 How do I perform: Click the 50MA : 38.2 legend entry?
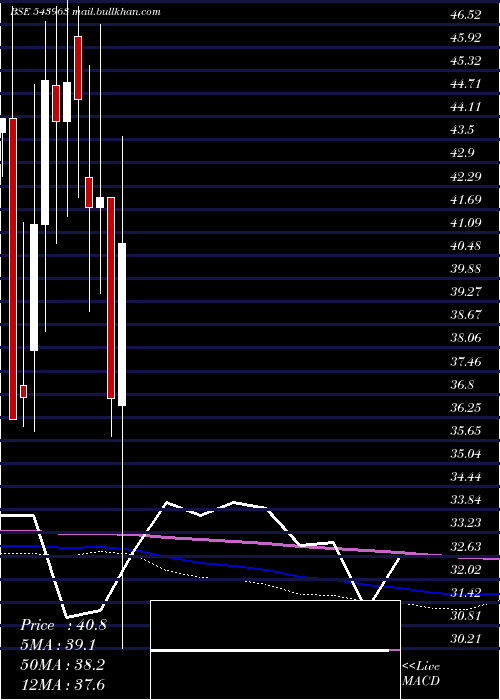(62, 665)
